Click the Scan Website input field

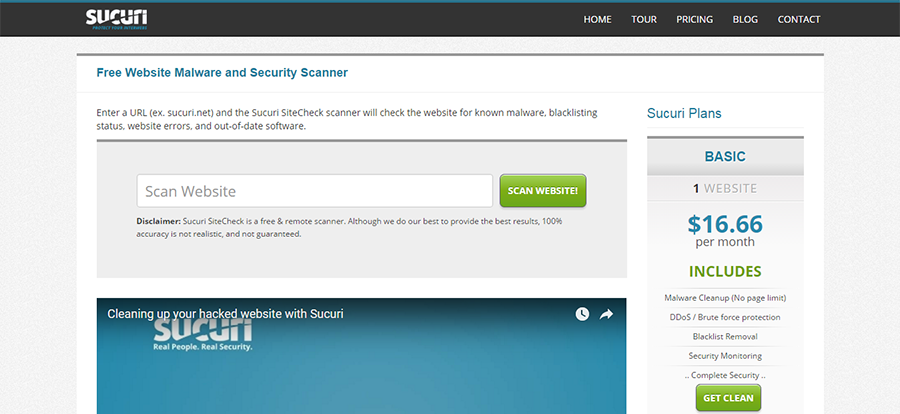314,191
